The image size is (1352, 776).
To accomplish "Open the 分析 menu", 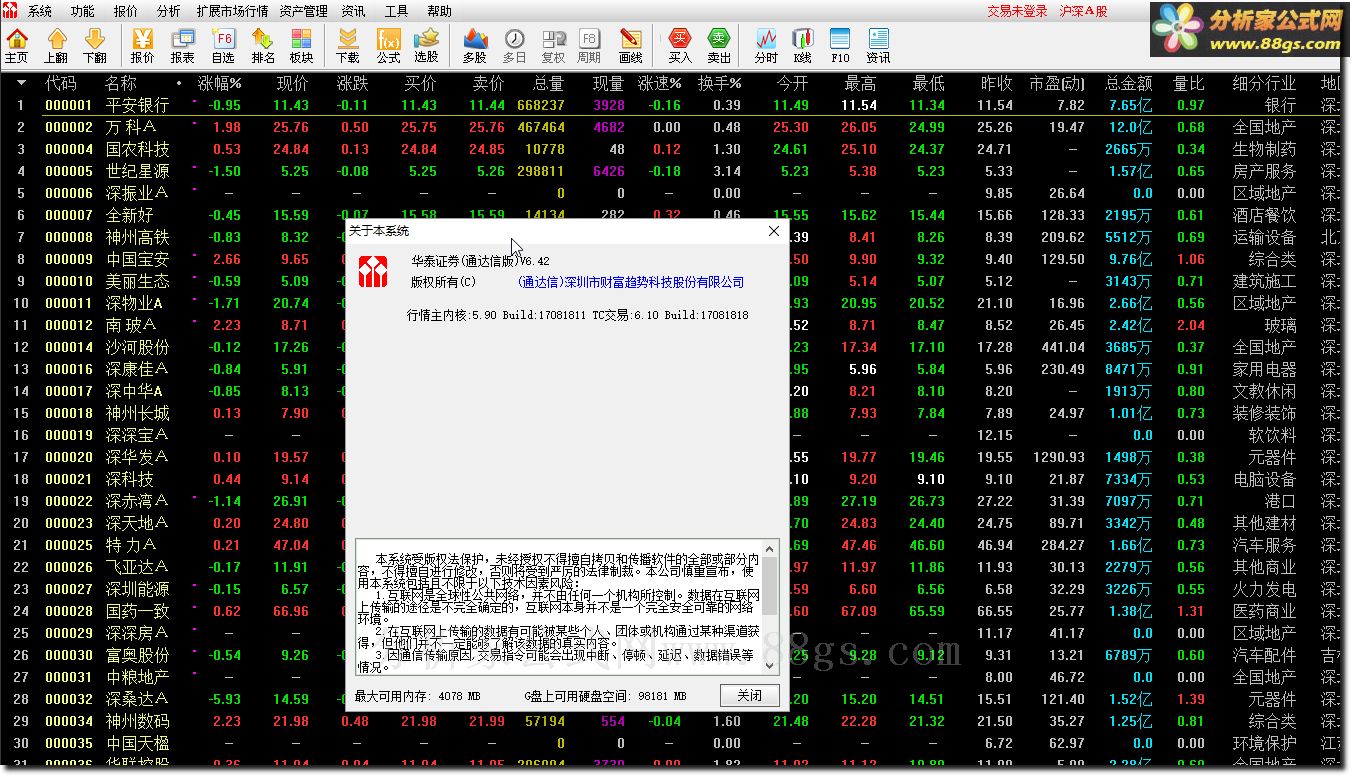I will coord(169,11).
